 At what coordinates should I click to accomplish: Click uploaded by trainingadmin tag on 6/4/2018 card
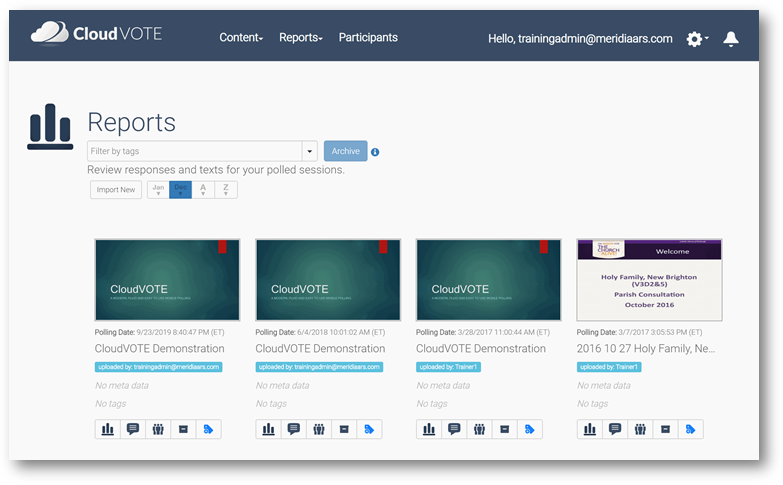319,367
